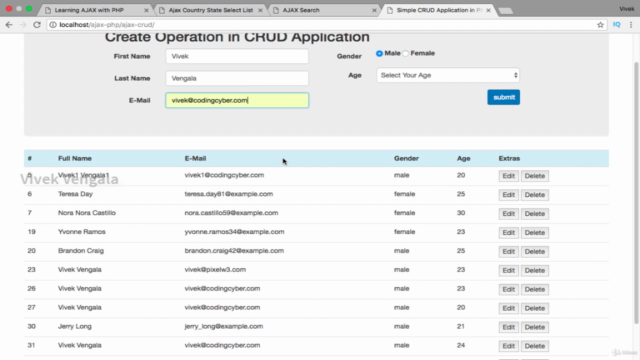Click the First Name input field
Image resolution: width=640 pixels, height=360 pixels.
237,56
